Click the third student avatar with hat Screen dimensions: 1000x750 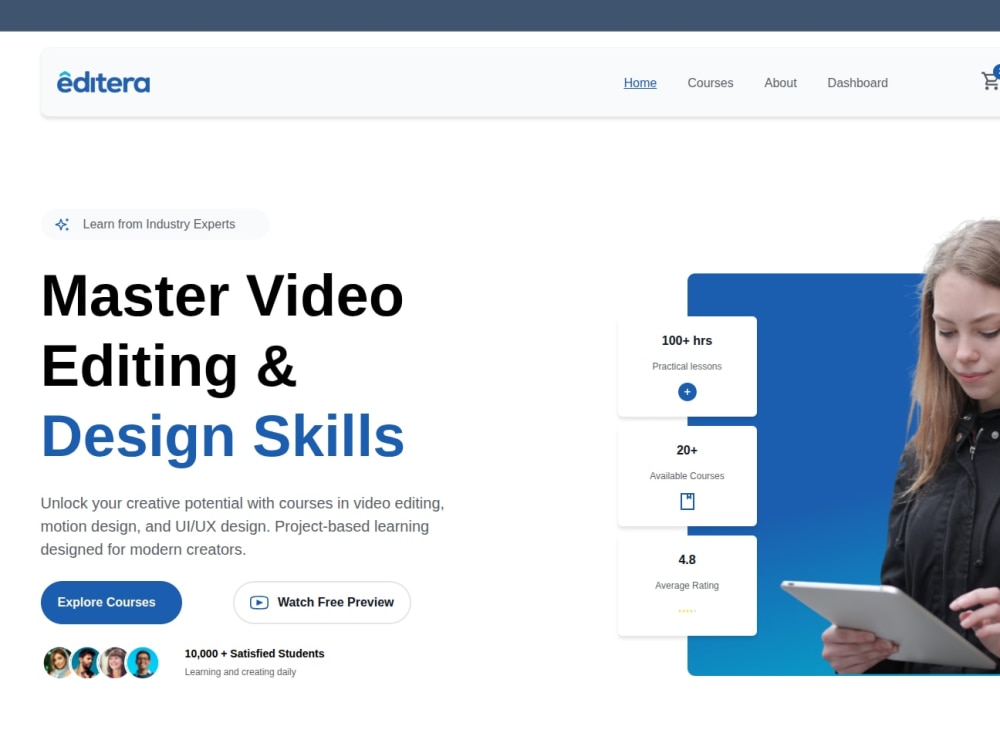point(114,663)
